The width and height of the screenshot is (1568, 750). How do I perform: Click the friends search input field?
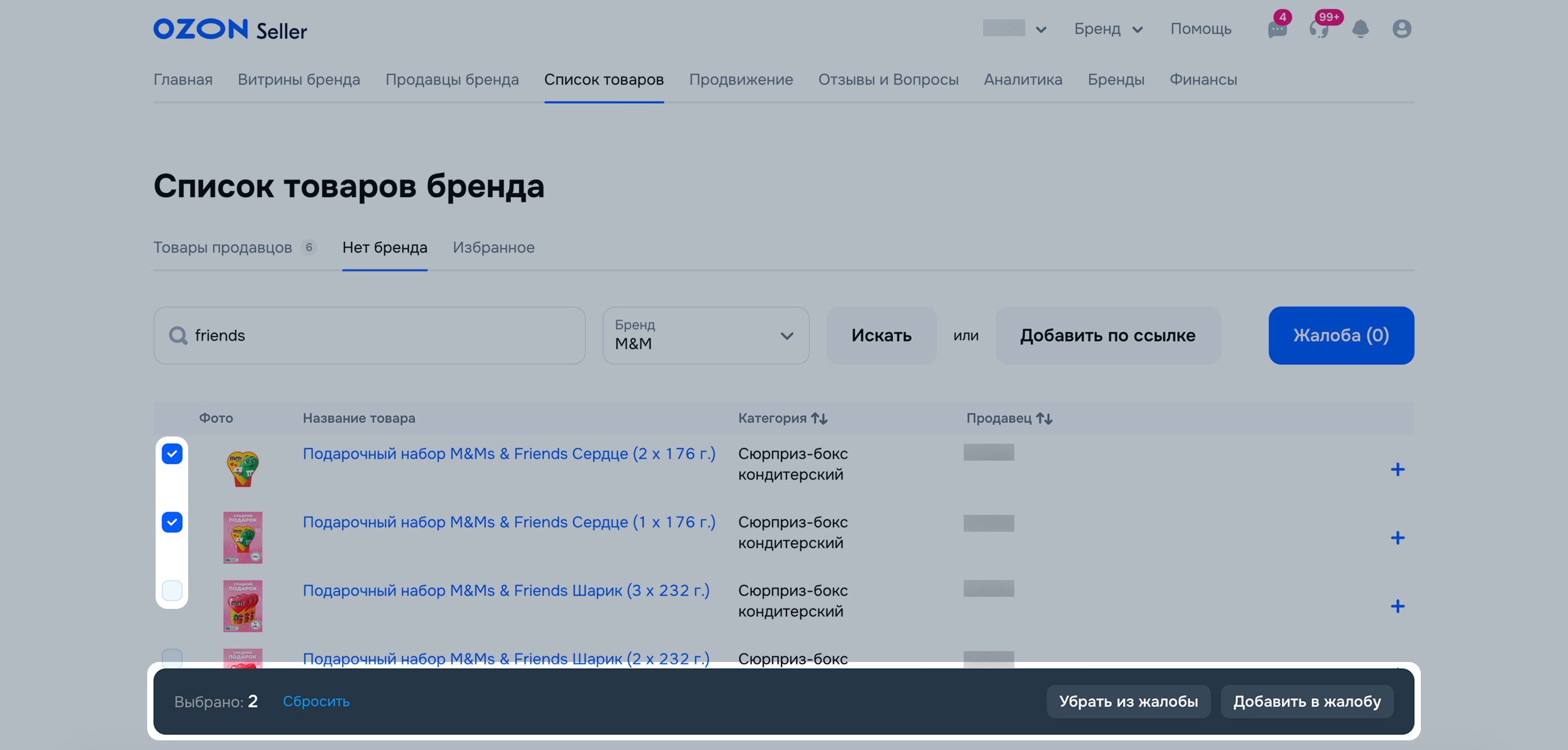(378, 336)
